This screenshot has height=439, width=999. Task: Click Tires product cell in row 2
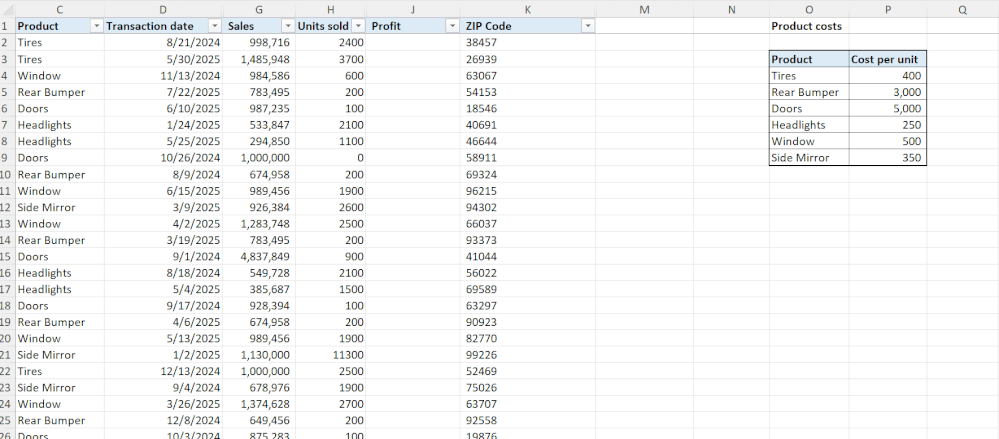click(59, 43)
